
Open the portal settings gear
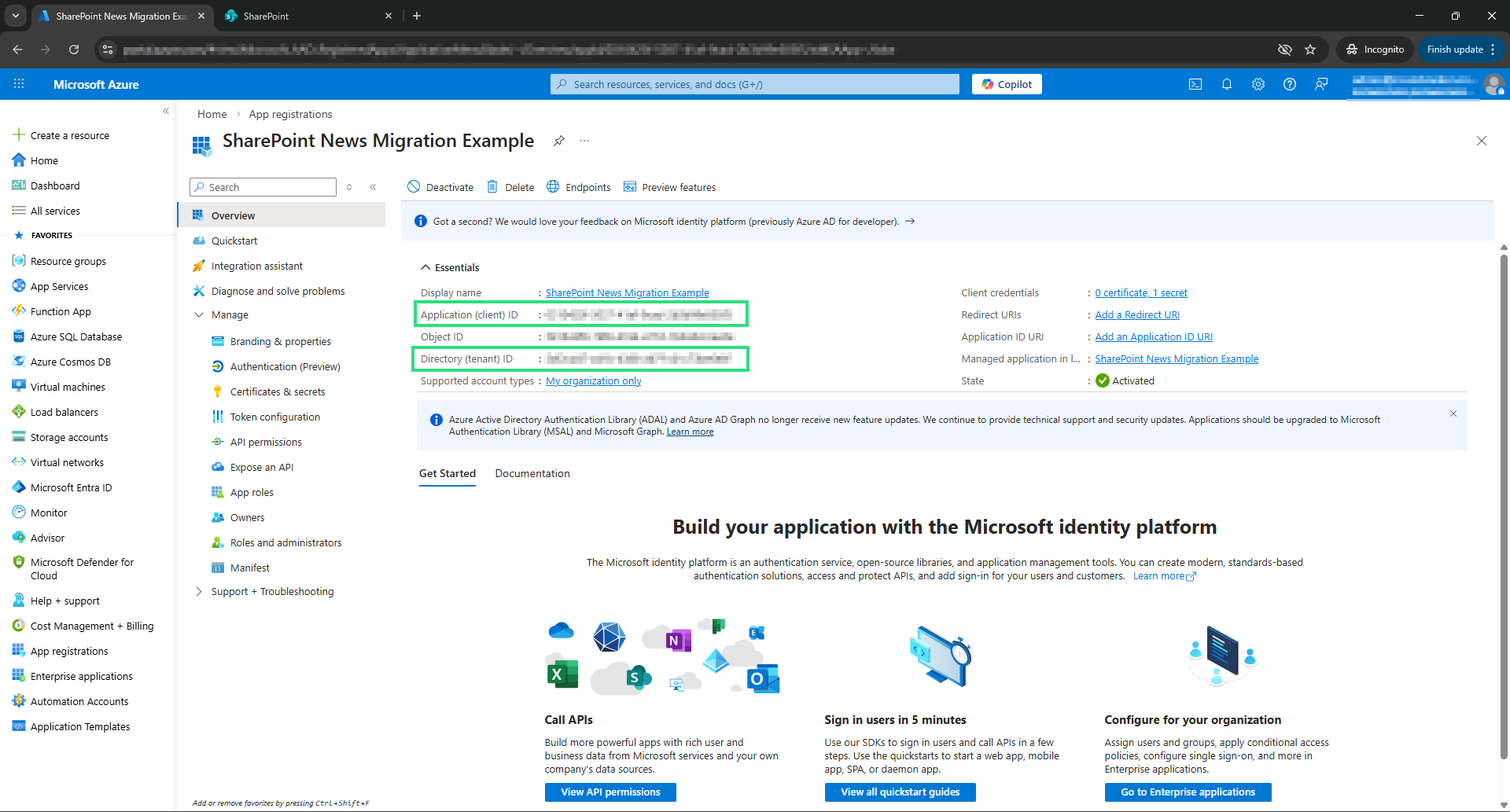coord(1258,84)
